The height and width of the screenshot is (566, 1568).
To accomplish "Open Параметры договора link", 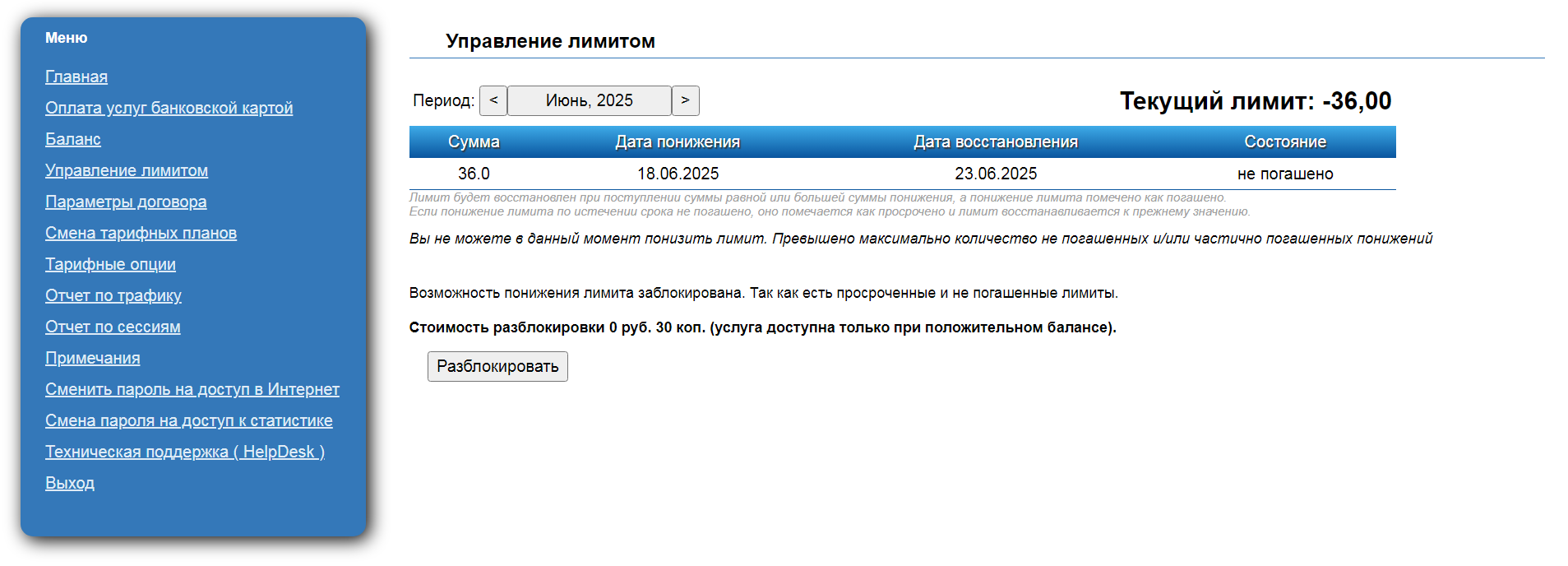I will pos(126,202).
